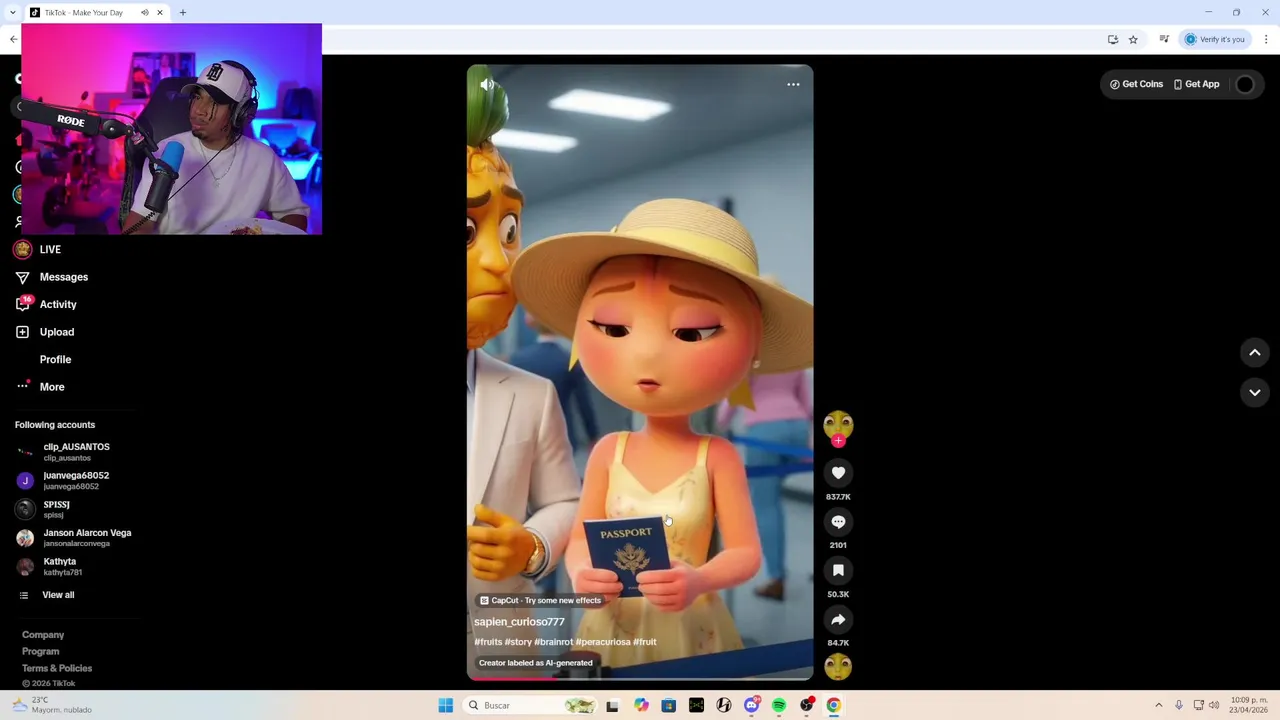Open Chrome tab search dropdown
Image resolution: width=1280 pixels, height=720 pixels.
(12, 13)
